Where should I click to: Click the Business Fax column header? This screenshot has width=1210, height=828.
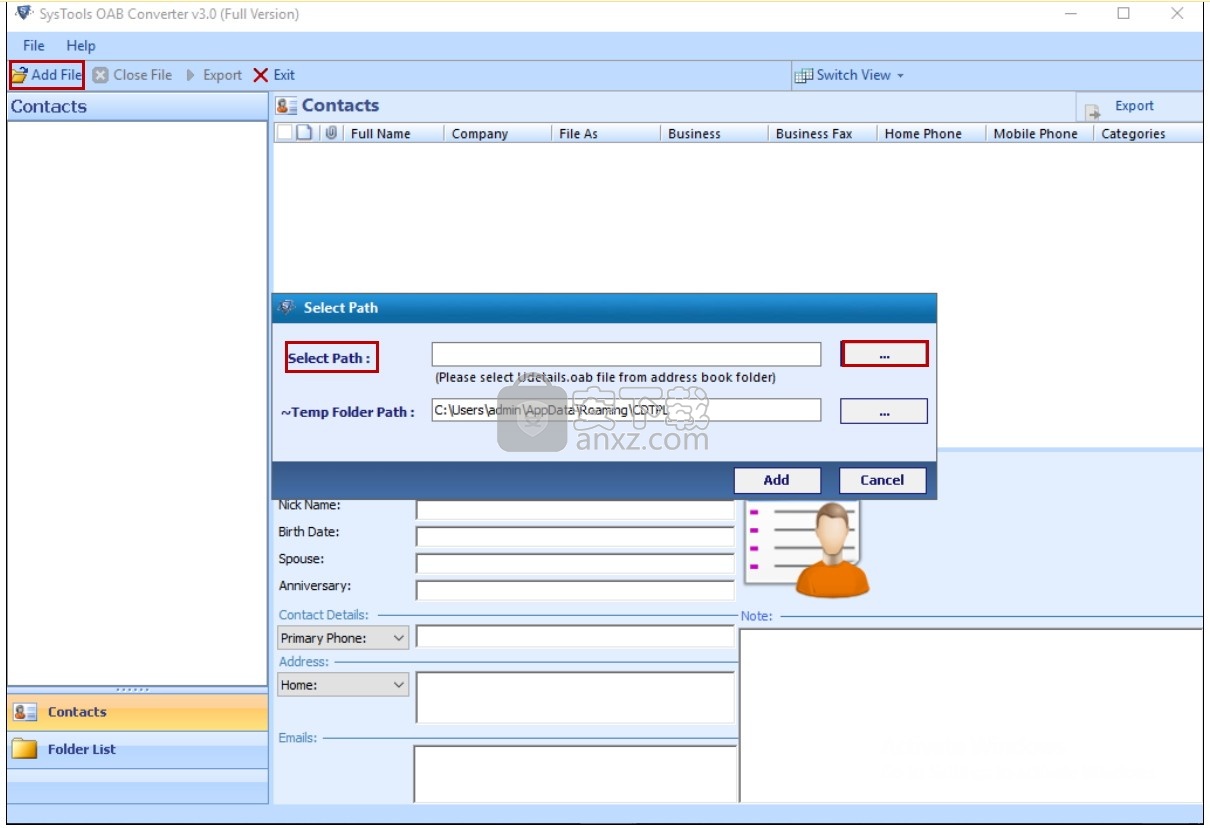pyautogui.click(x=822, y=133)
